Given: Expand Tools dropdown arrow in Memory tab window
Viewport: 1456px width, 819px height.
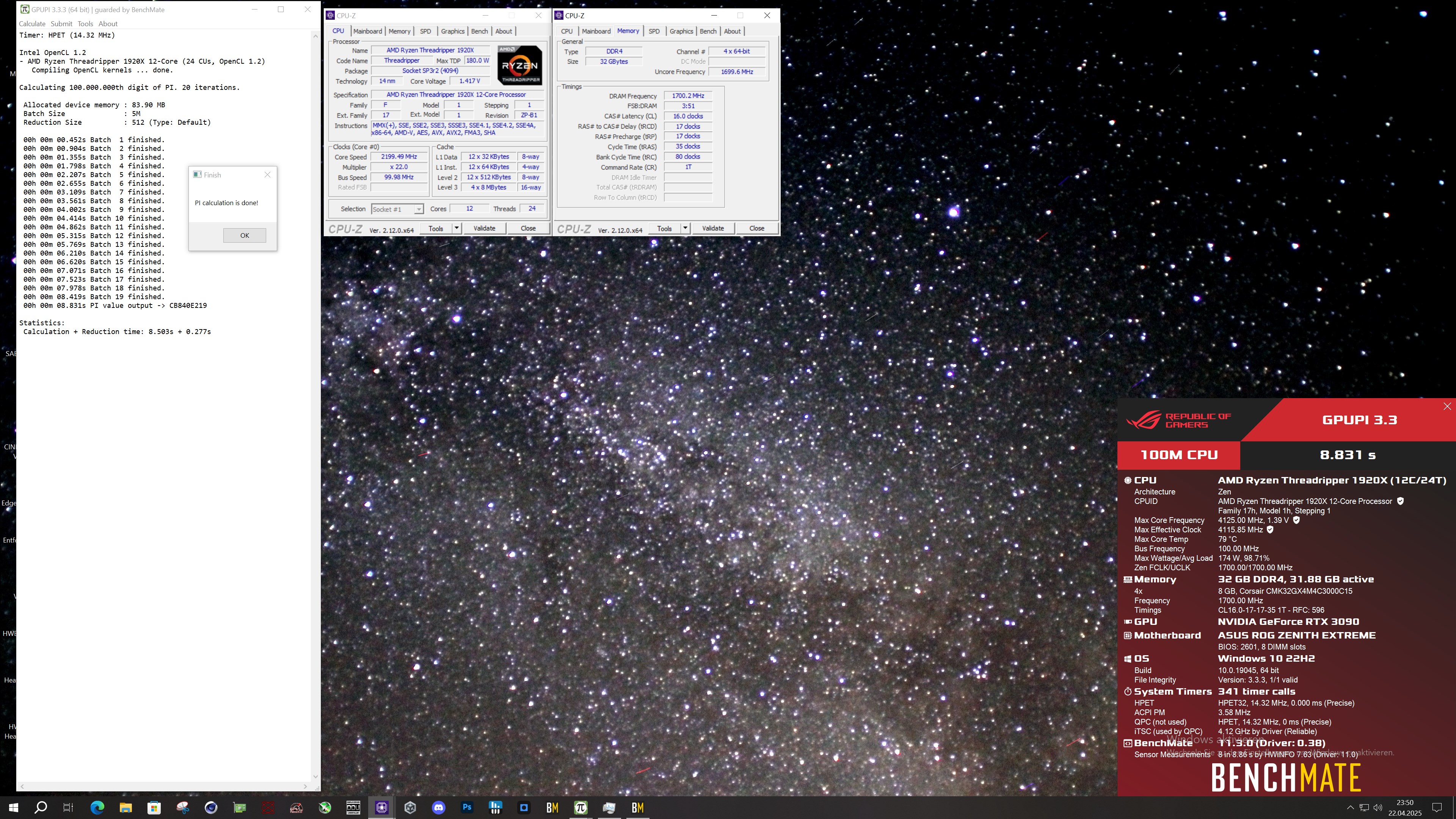Looking at the screenshot, I should click(x=685, y=228).
